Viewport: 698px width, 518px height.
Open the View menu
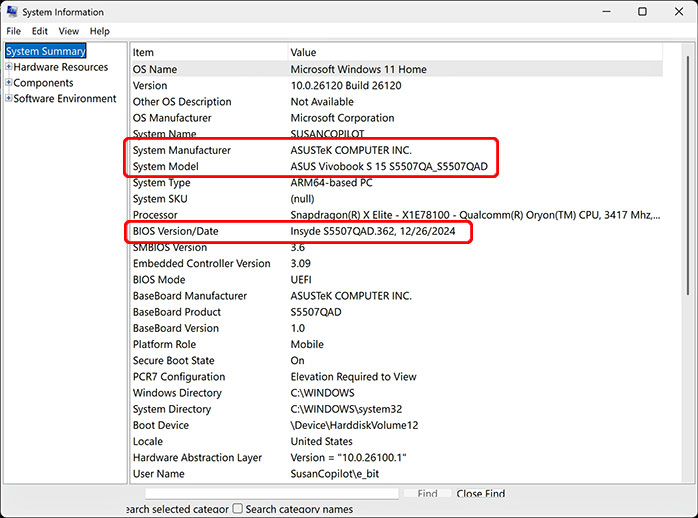[x=68, y=31]
